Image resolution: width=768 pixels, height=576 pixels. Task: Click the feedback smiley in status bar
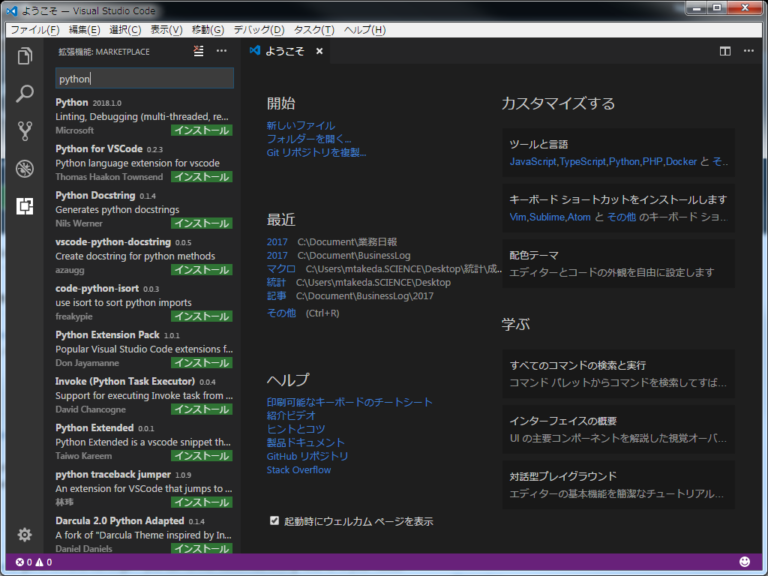tap(744, 562)
